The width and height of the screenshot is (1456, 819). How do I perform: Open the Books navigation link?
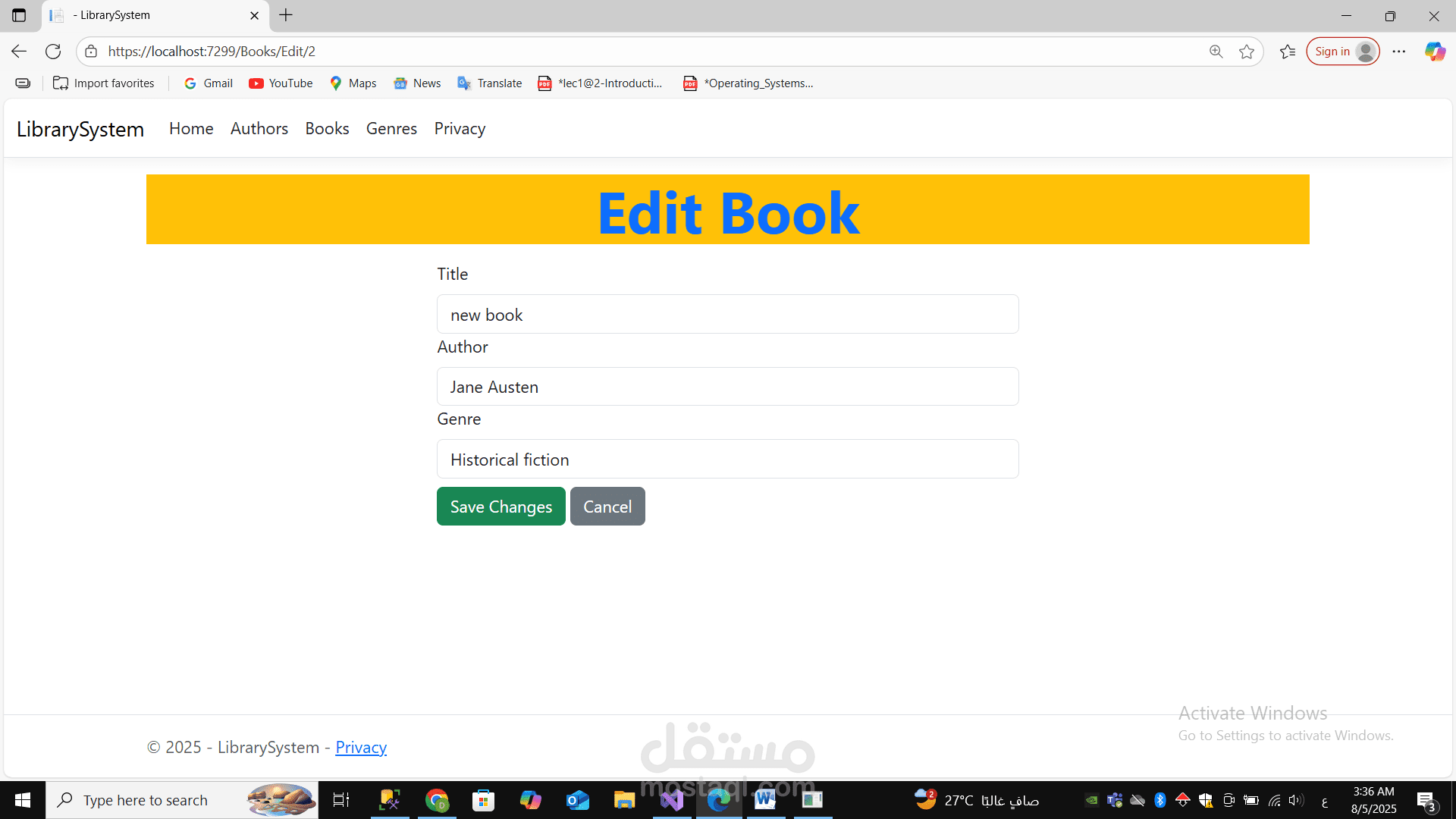(327, 129)
